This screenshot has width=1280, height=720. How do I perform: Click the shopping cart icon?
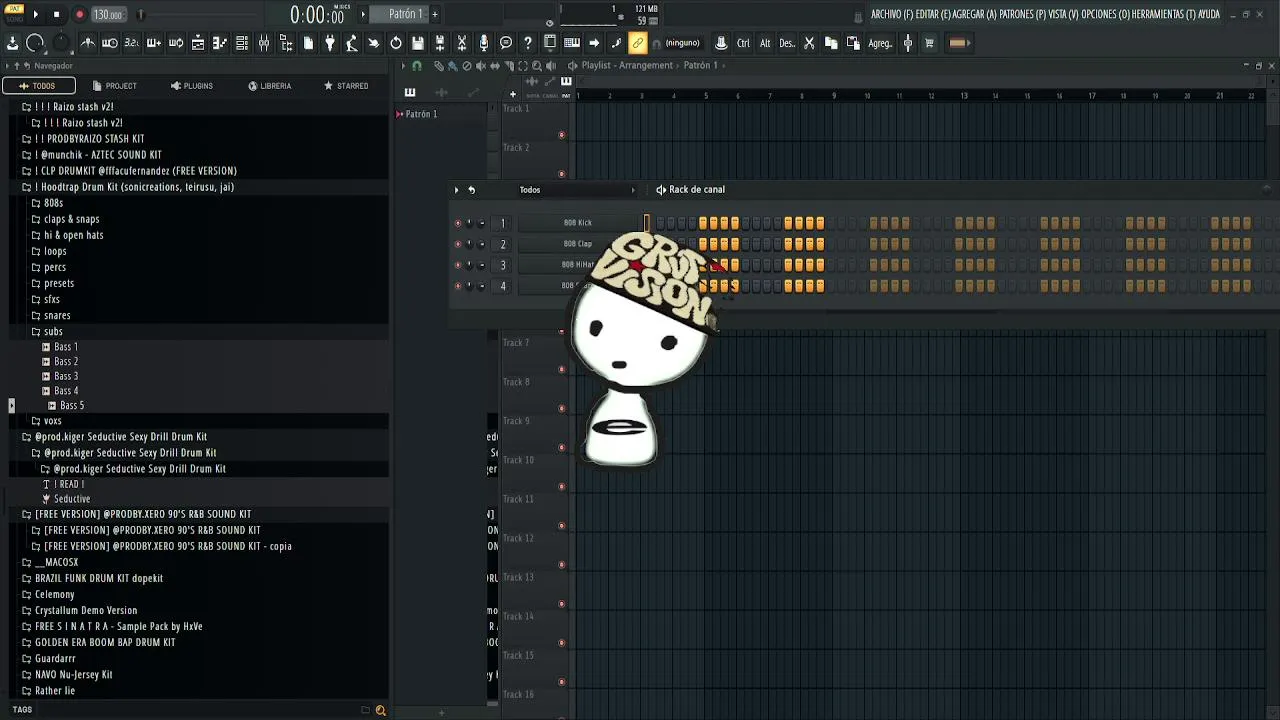coord(929,43)
